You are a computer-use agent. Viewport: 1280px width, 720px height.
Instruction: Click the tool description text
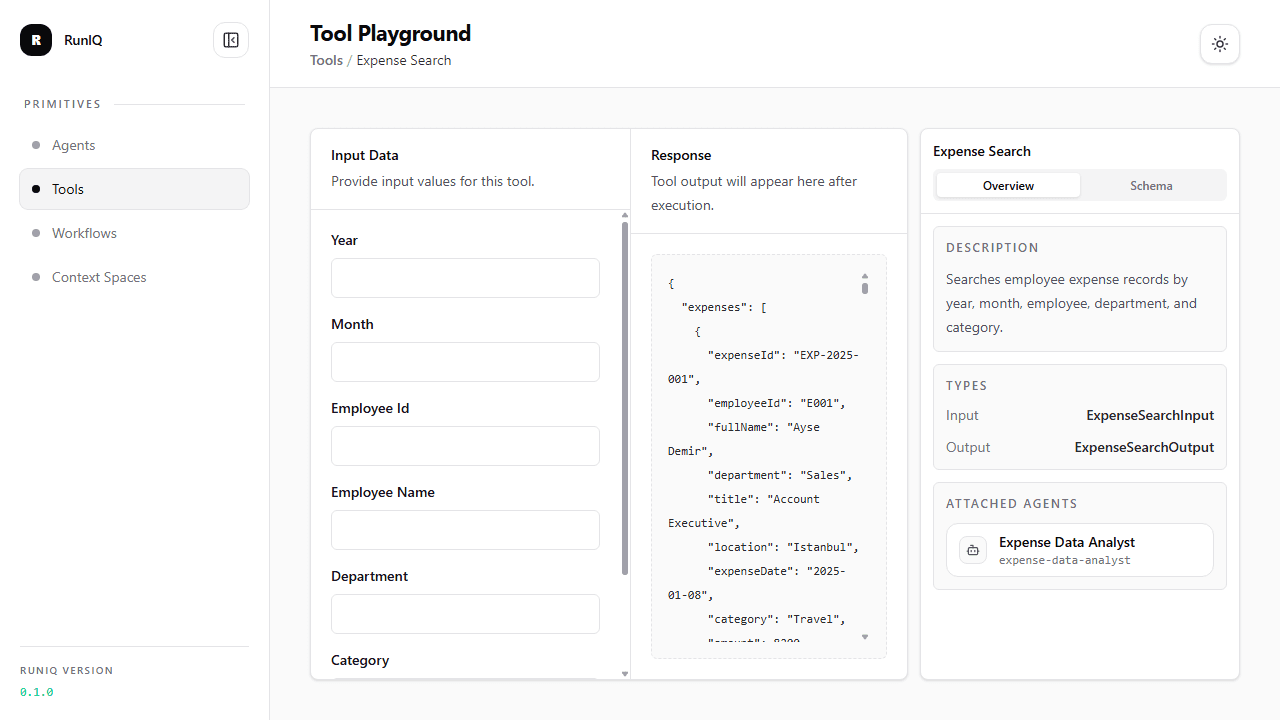pos(1072,303)
